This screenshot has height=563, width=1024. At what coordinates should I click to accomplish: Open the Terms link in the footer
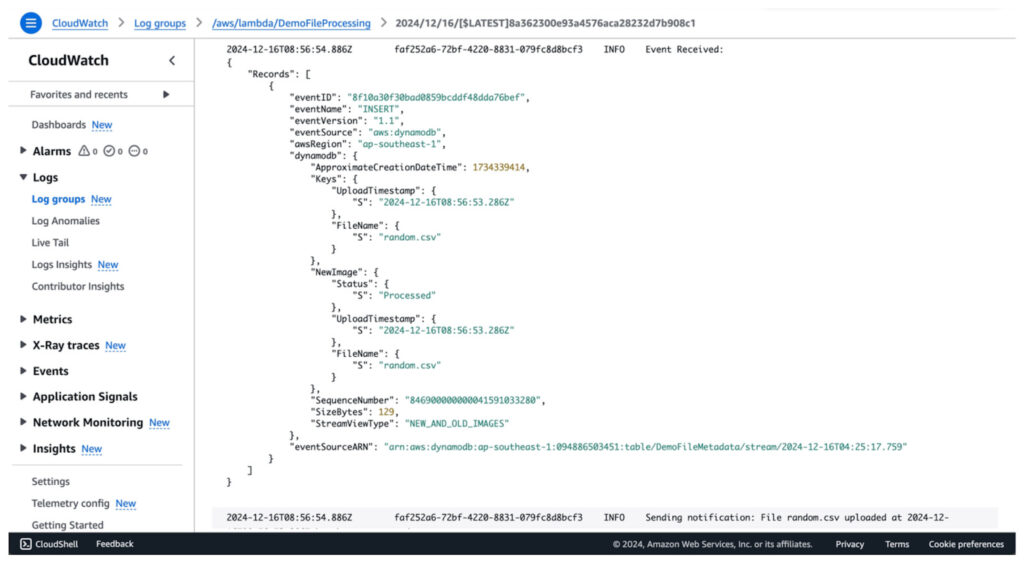coord(897,544)
